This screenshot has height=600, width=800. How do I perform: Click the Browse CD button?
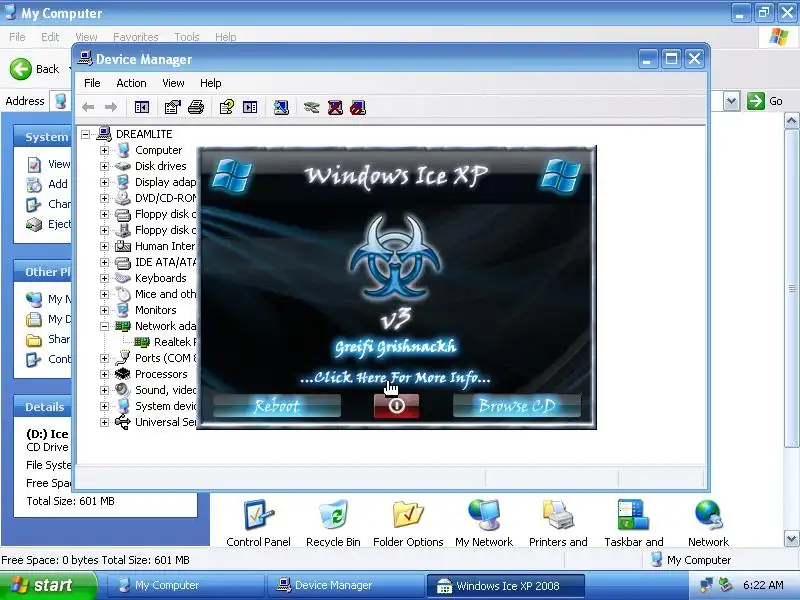coord(517,406)
